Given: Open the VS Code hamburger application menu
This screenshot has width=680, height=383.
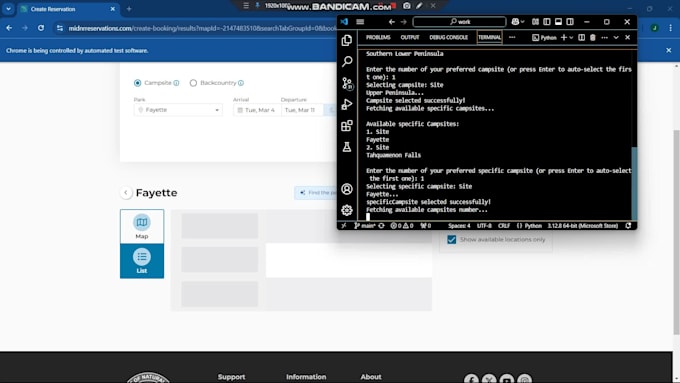Looking at the screenshot, I should [360, 22].
